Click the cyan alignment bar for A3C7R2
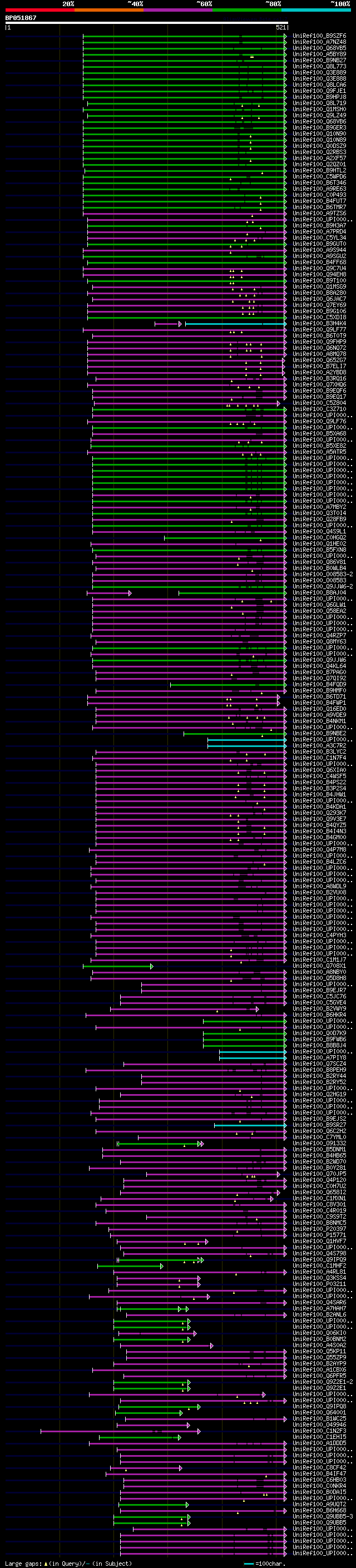 pyautogui.click(x=246, y=746)
